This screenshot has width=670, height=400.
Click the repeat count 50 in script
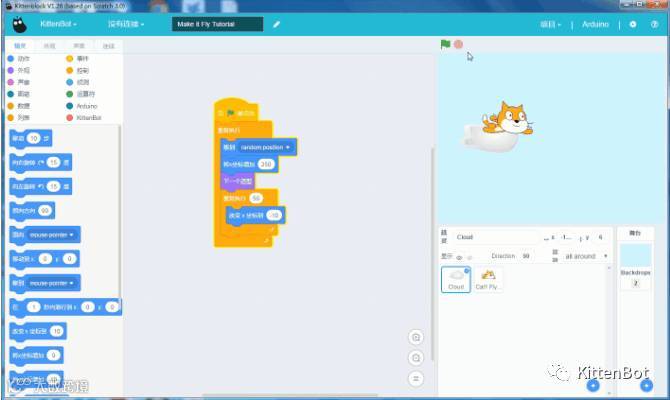pos(256,198)
